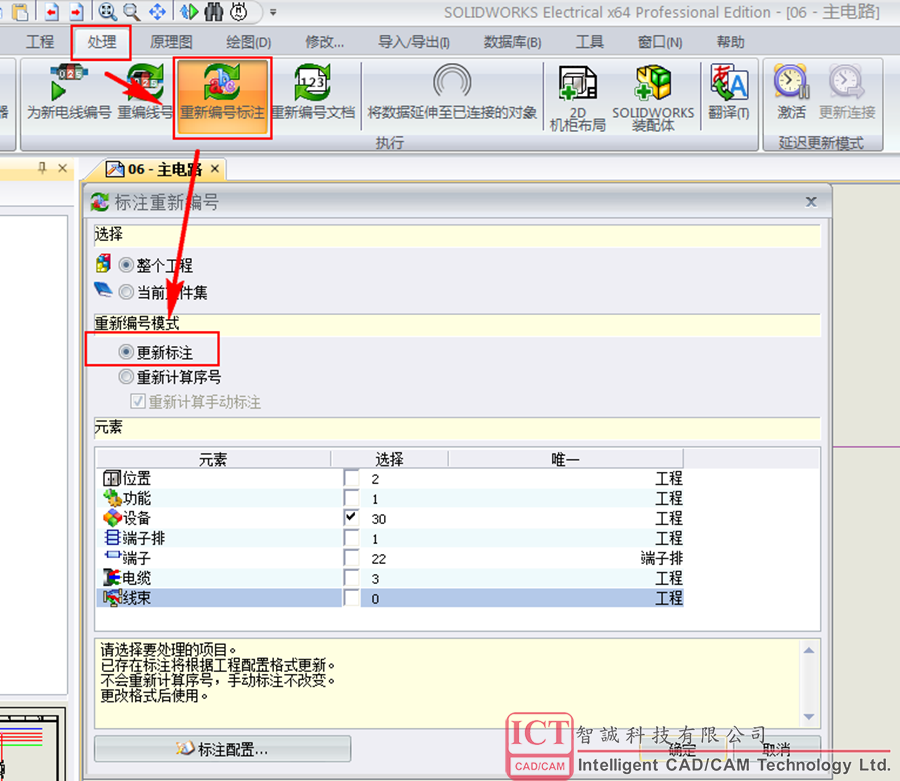Select the 线束 element row
The image size is (900, 781).
tap(390, 598)
